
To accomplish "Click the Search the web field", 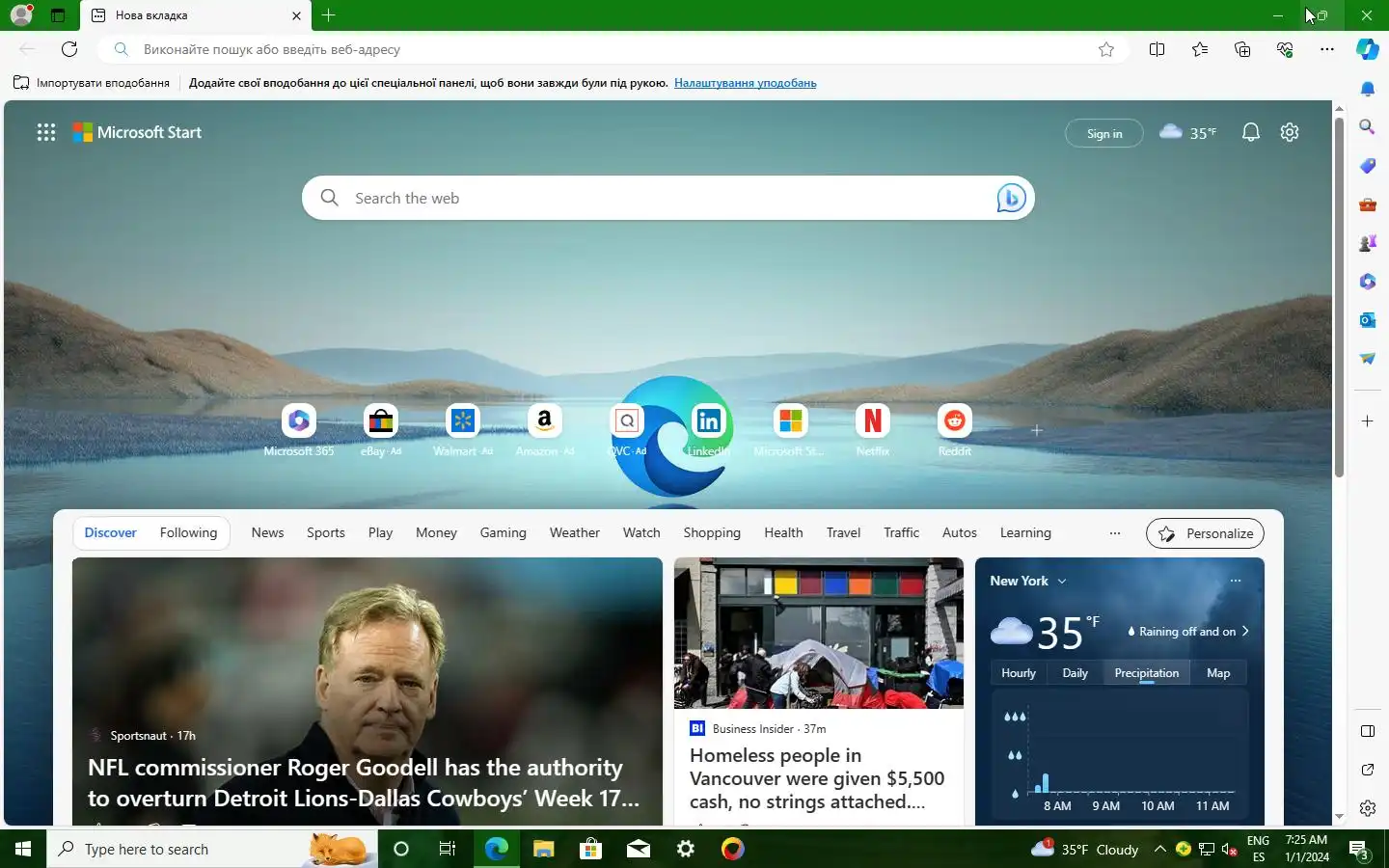I will pos(667,198).
